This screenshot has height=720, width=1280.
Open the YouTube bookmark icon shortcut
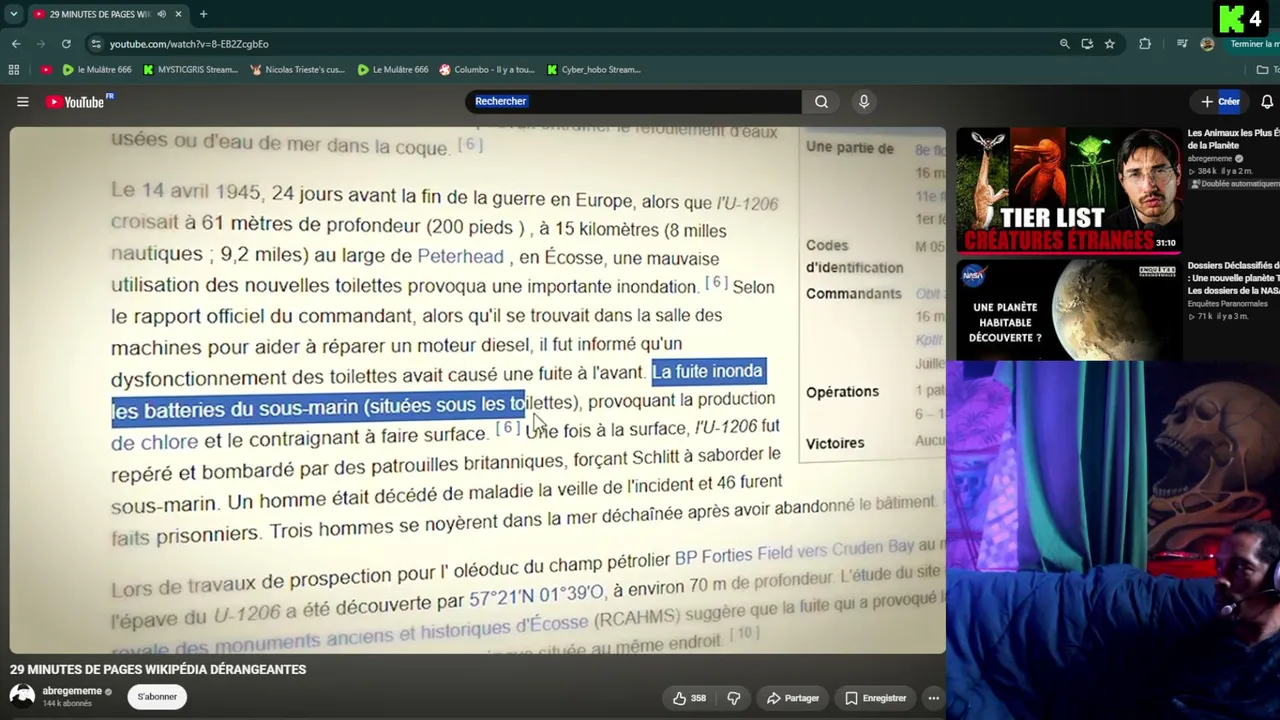click(46, 70)
